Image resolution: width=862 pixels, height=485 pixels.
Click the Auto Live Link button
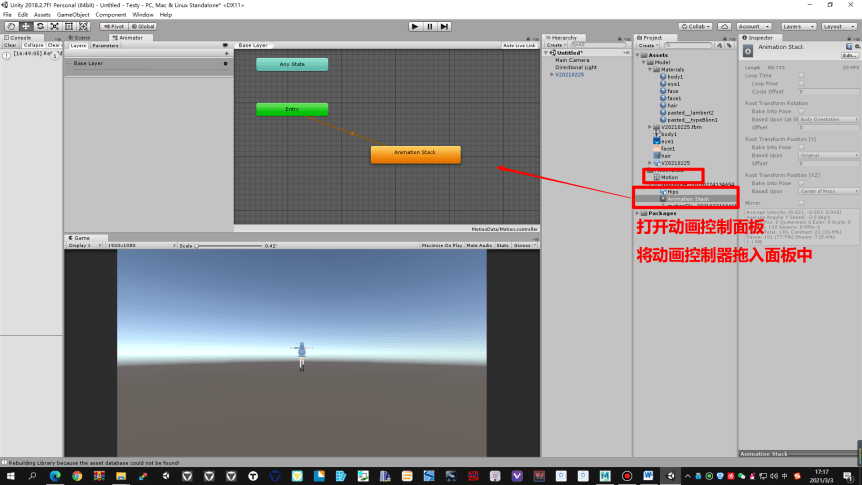(x=519, y=46)
